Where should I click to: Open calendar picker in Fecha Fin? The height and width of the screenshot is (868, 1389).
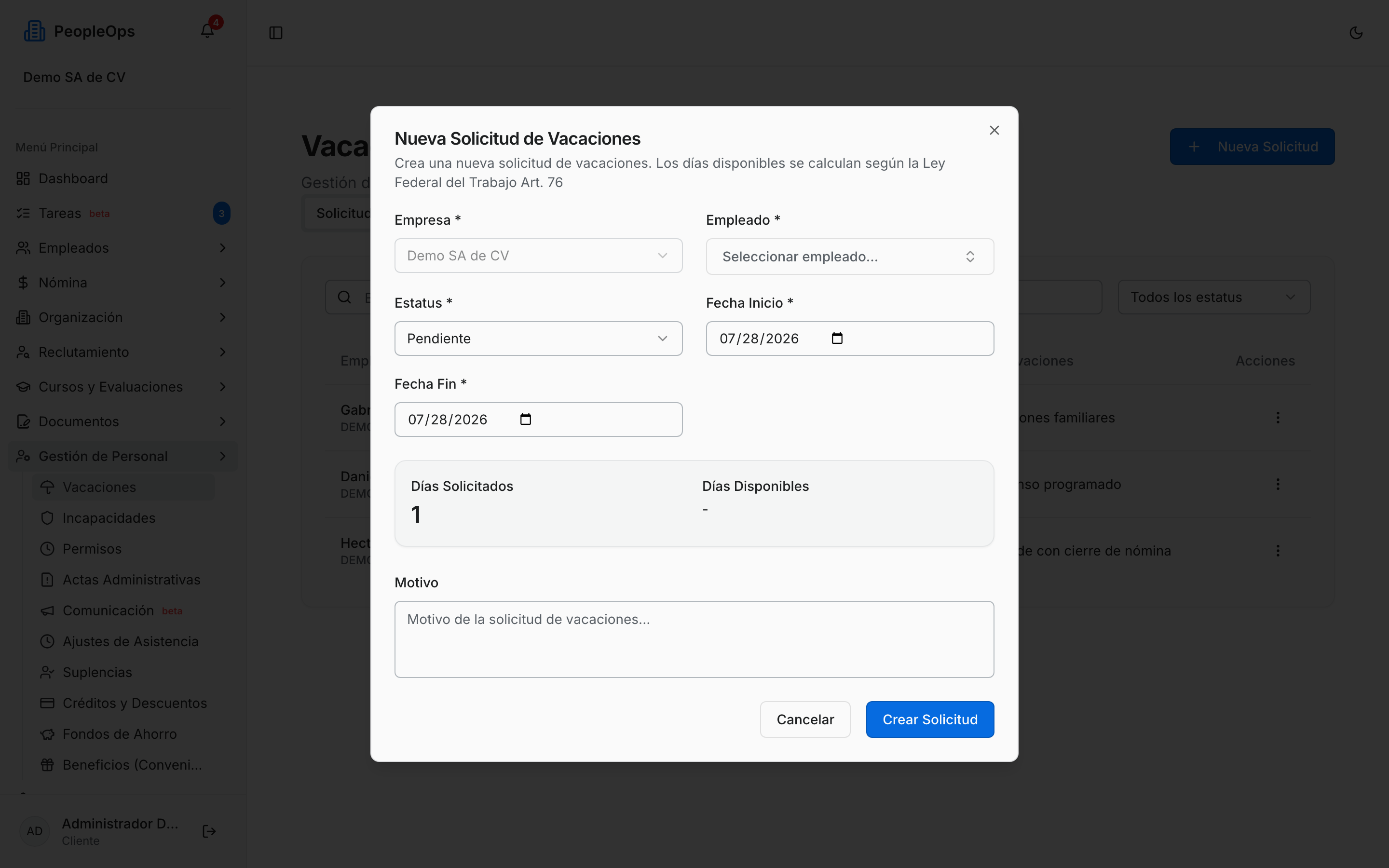[525, 419]
